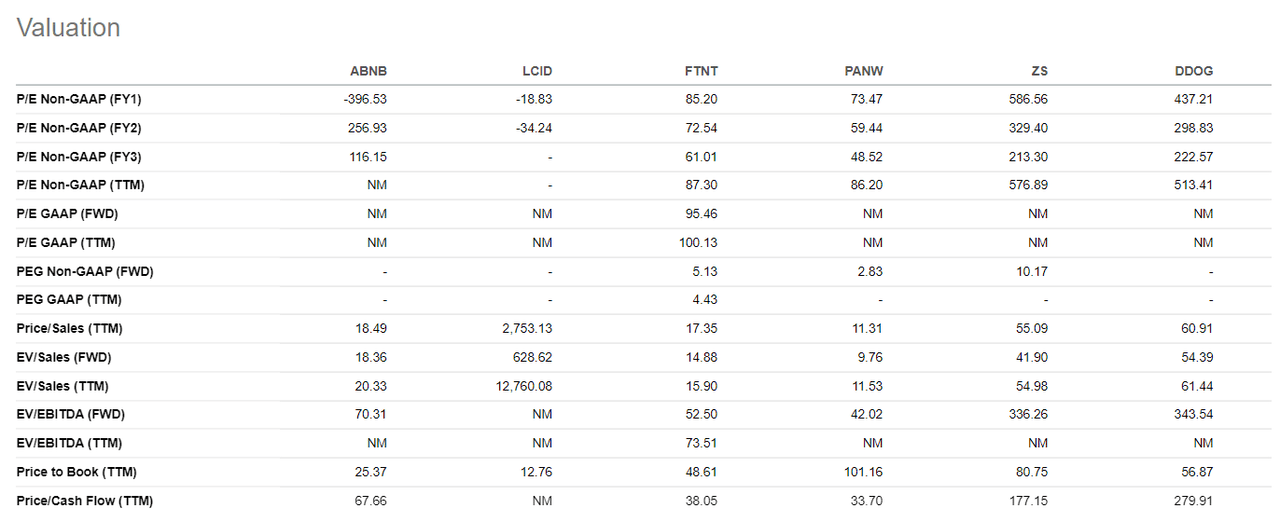Click the Valuation section heading
Screen dimensions: 1280x522
pyautogui.click(x=68, y=28)
